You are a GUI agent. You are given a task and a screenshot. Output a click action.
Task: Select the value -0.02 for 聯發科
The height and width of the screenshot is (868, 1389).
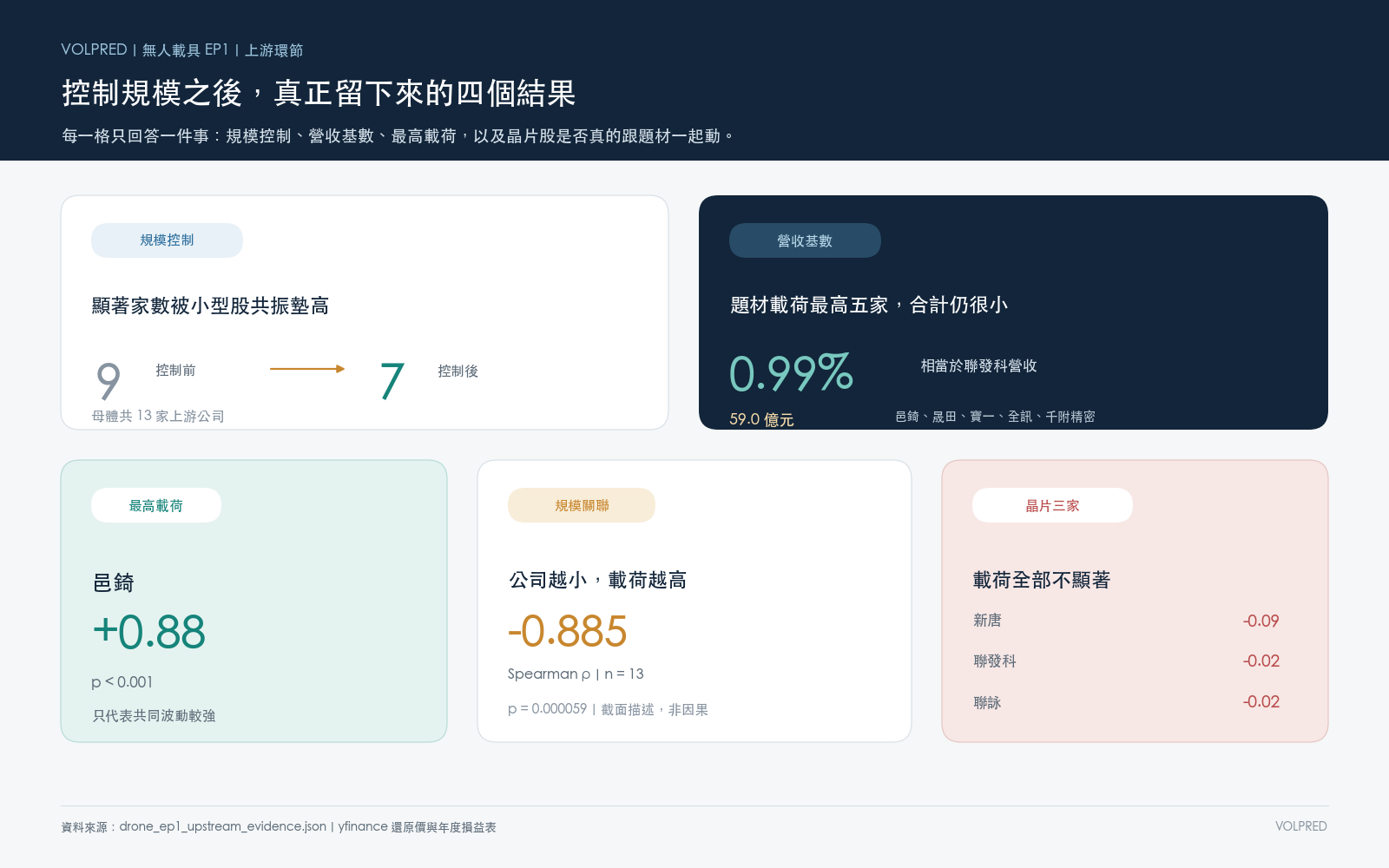(x=1261, y=661)
